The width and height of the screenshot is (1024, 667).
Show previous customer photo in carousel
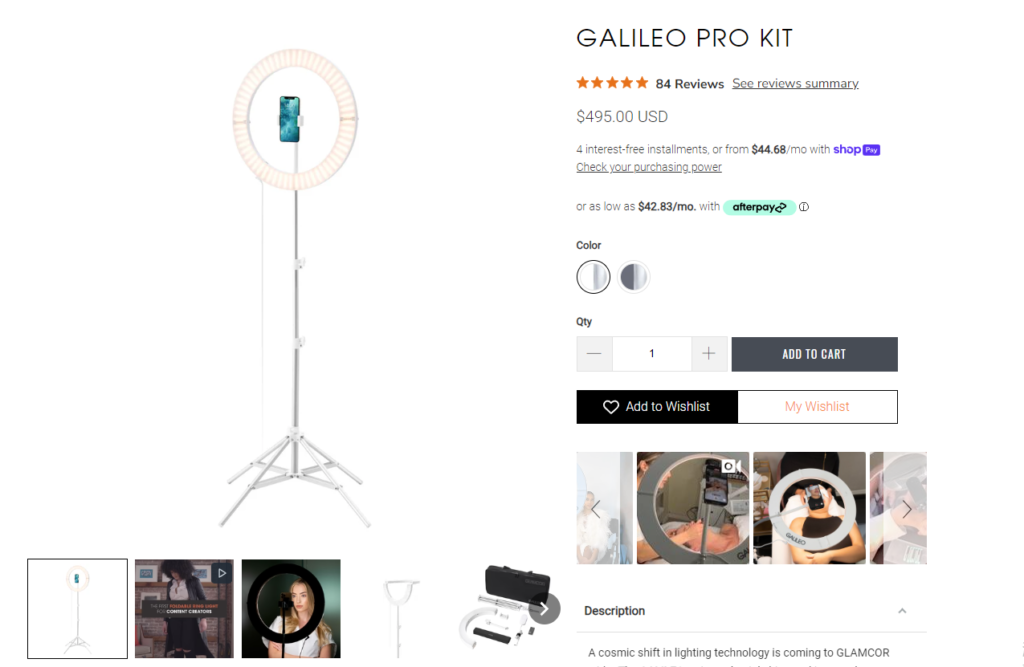pos(596,509)
